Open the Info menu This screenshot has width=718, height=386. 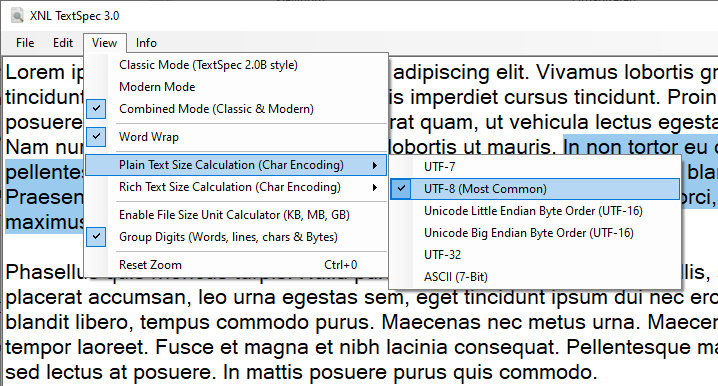(146, 43)
